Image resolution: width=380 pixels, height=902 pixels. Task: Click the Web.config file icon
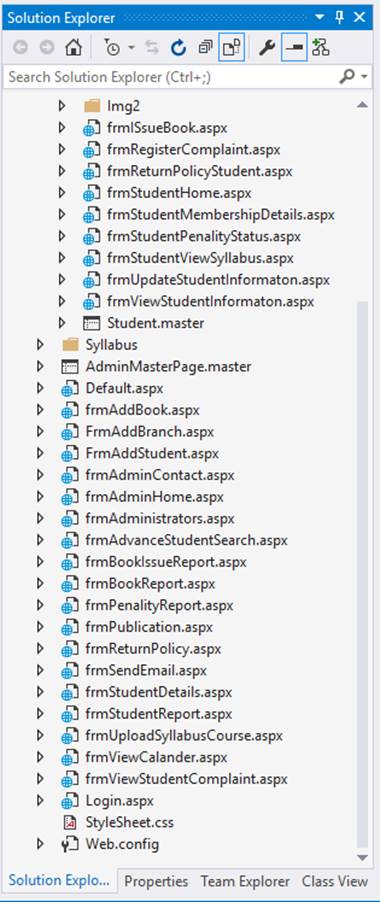(70, 844)
